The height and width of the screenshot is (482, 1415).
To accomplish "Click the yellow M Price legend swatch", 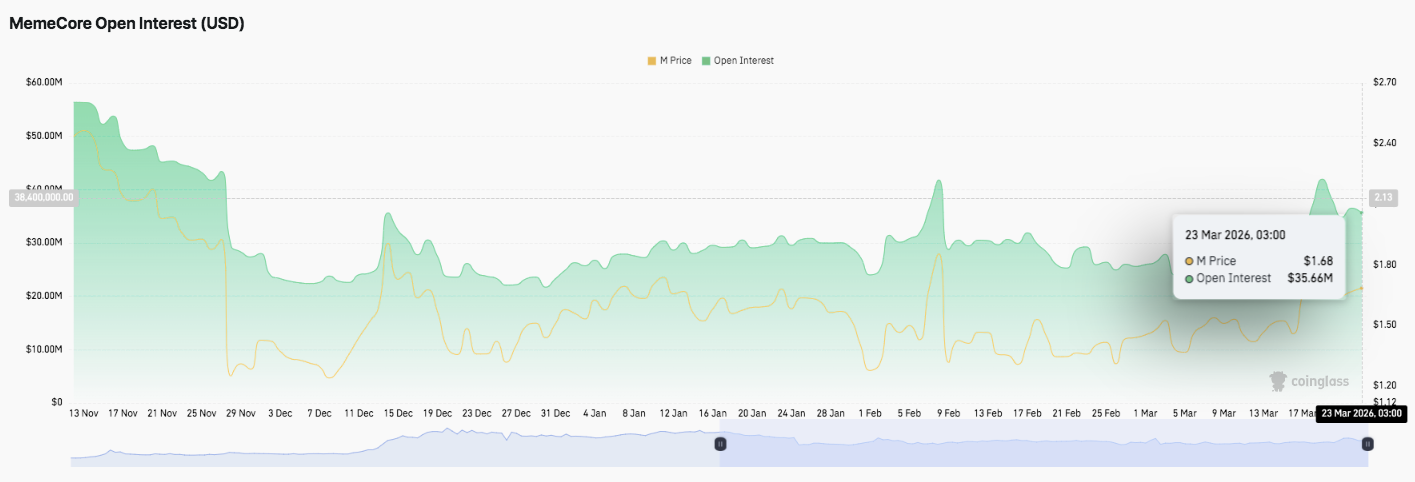I will tap(652, 61).
